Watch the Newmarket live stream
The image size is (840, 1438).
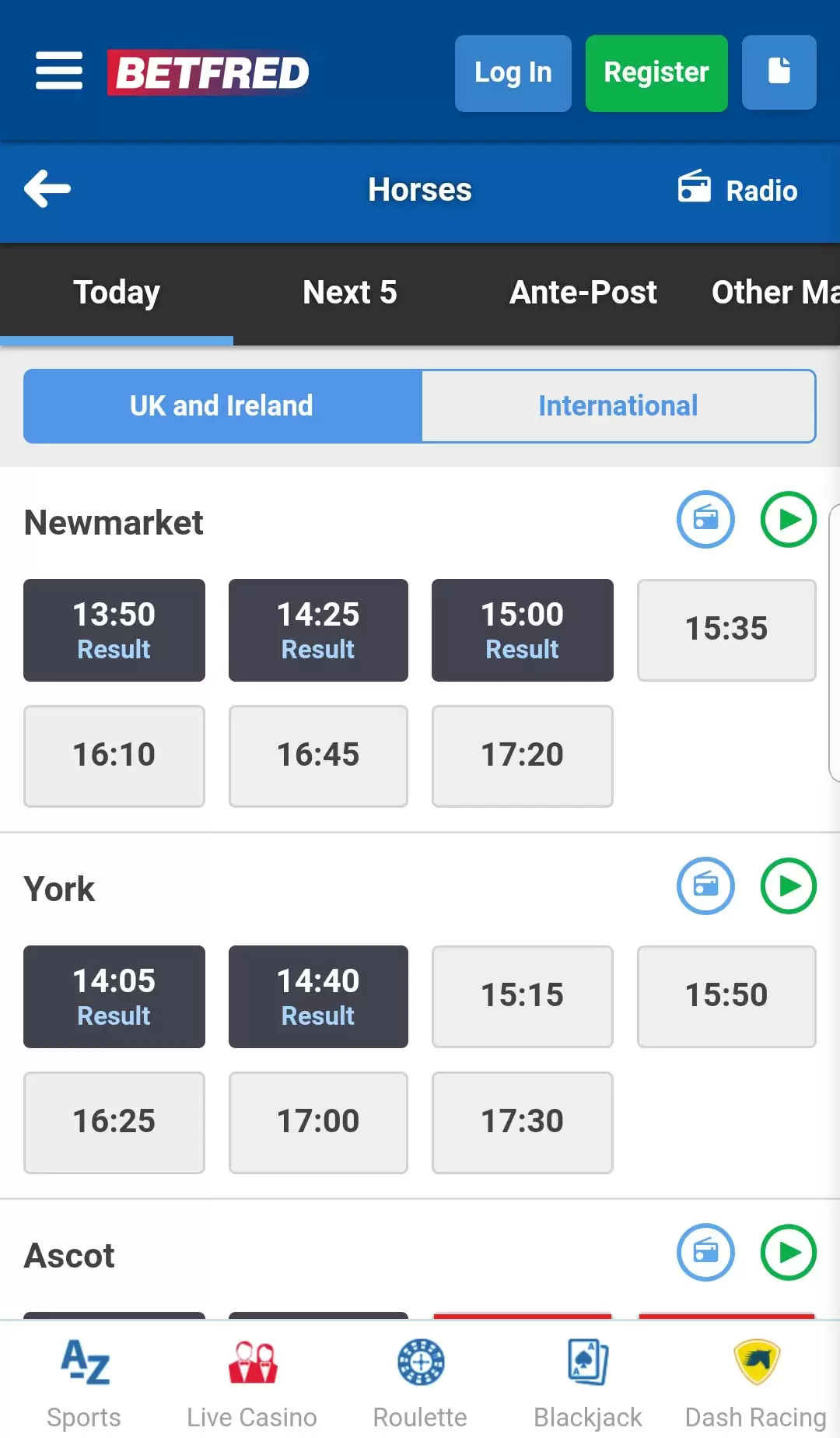[788, 519]
